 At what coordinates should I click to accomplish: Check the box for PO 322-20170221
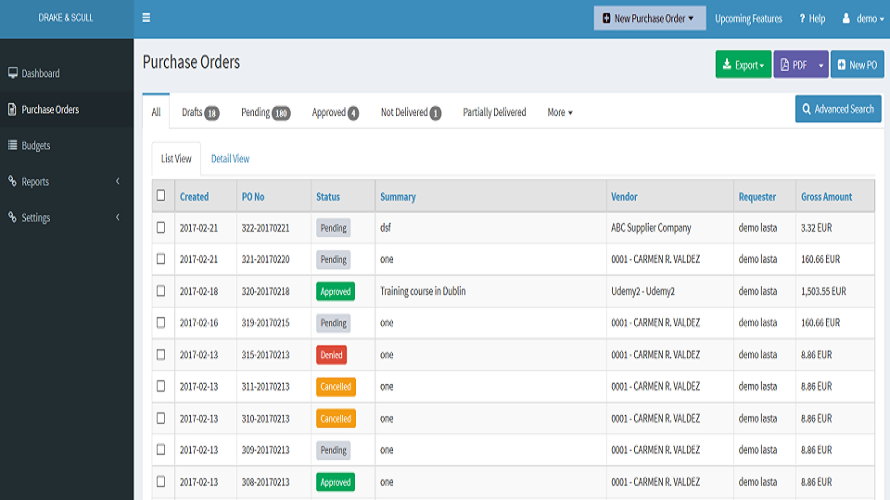pyautogui.click(x=161, y=228)
